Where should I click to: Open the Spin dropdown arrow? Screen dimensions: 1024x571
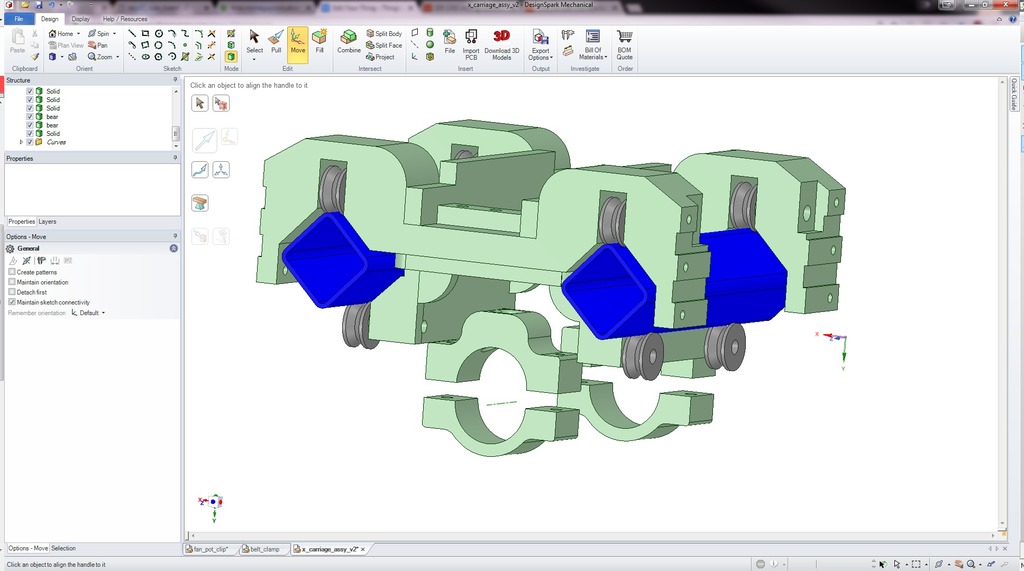pyautogui.click(x=114, y=33)
